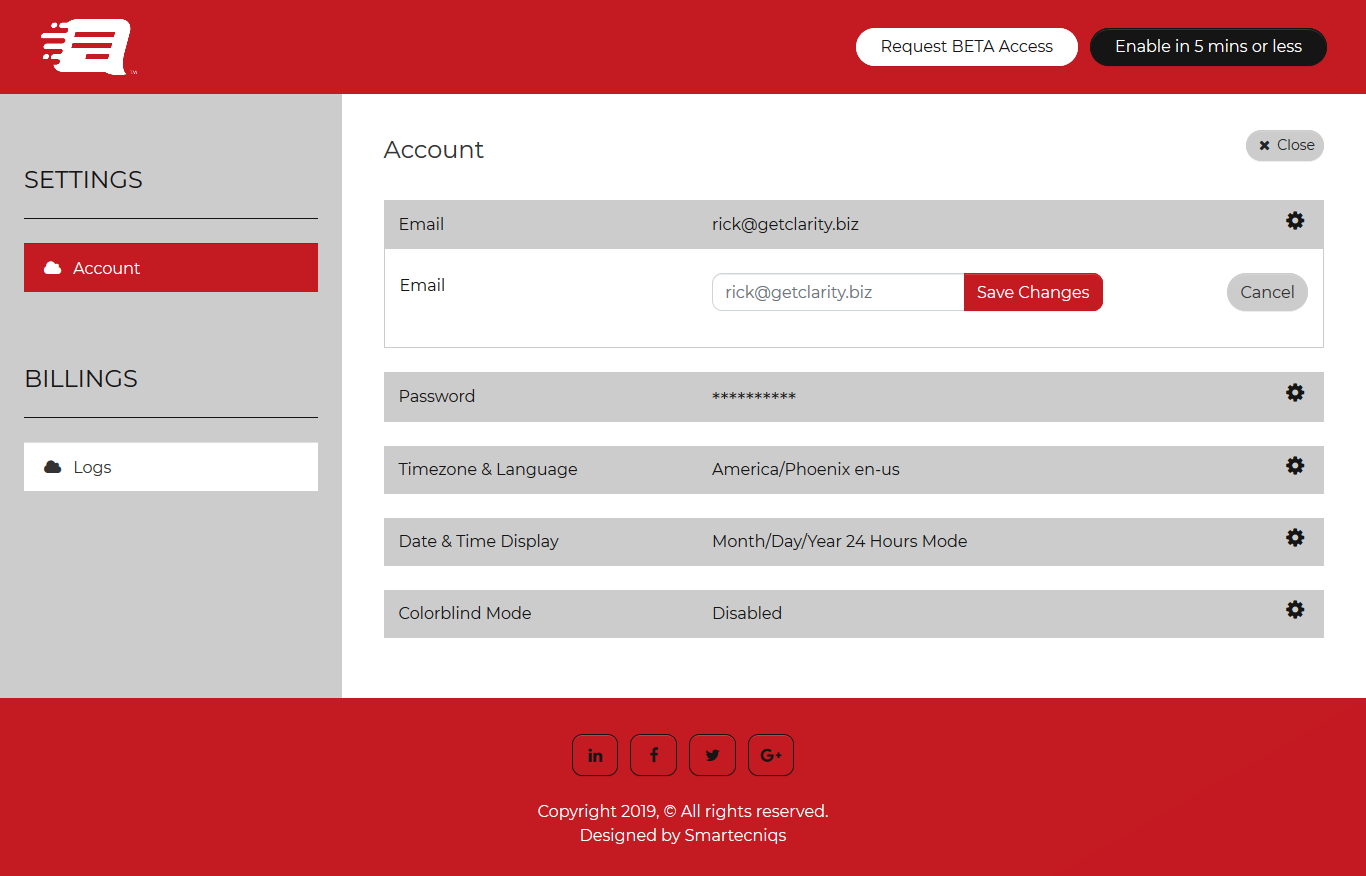The image size is (1366, 876).
Task: Focus the email address input field
Action: tap(838, 292)
